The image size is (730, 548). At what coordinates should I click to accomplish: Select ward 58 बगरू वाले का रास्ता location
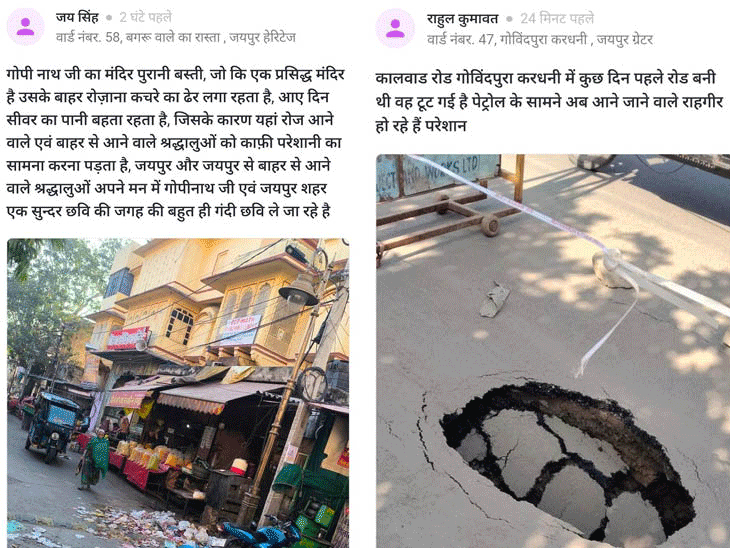tap(176, 37)
